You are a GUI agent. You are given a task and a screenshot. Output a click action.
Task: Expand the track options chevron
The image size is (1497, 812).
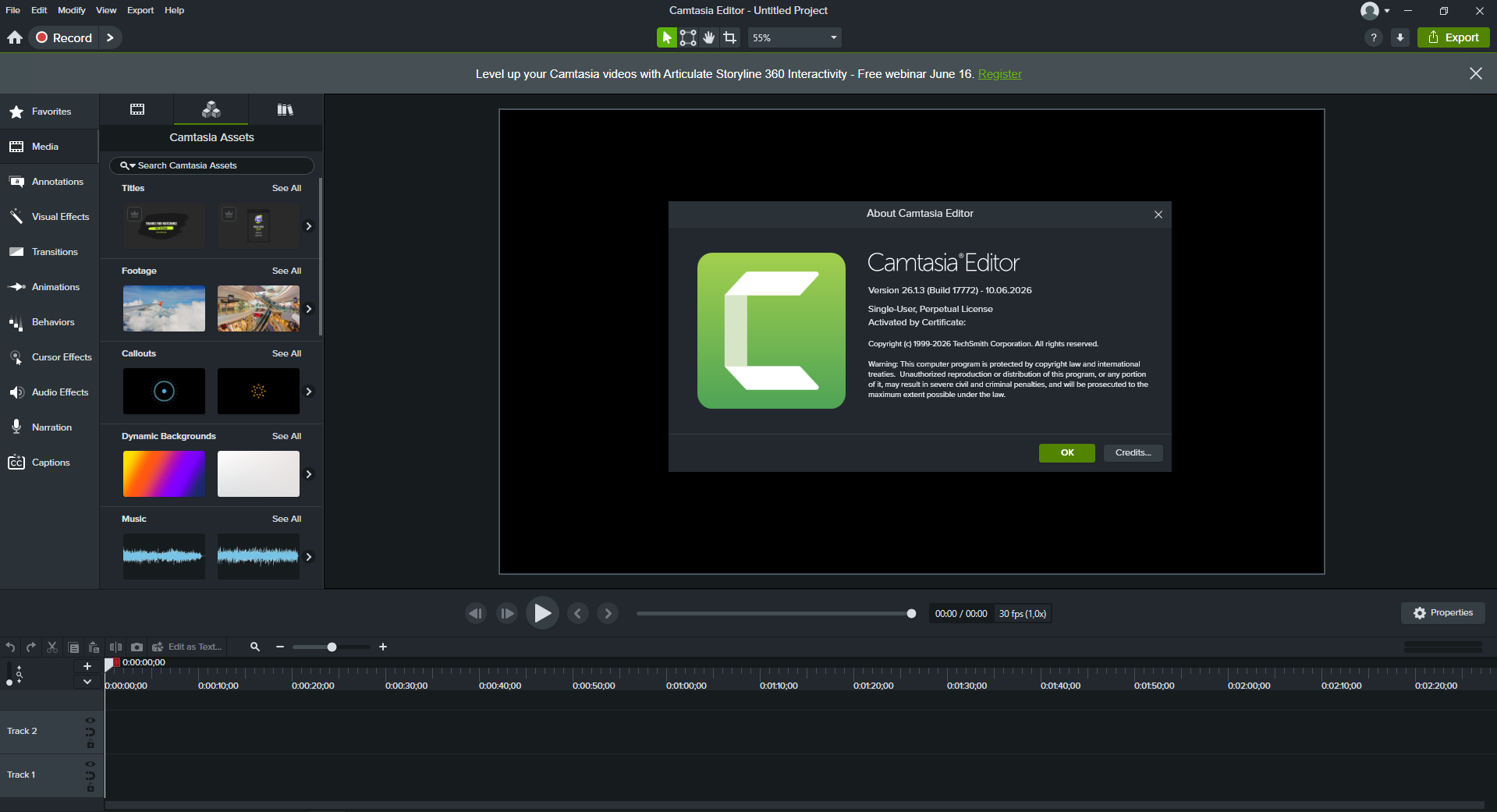87,682
